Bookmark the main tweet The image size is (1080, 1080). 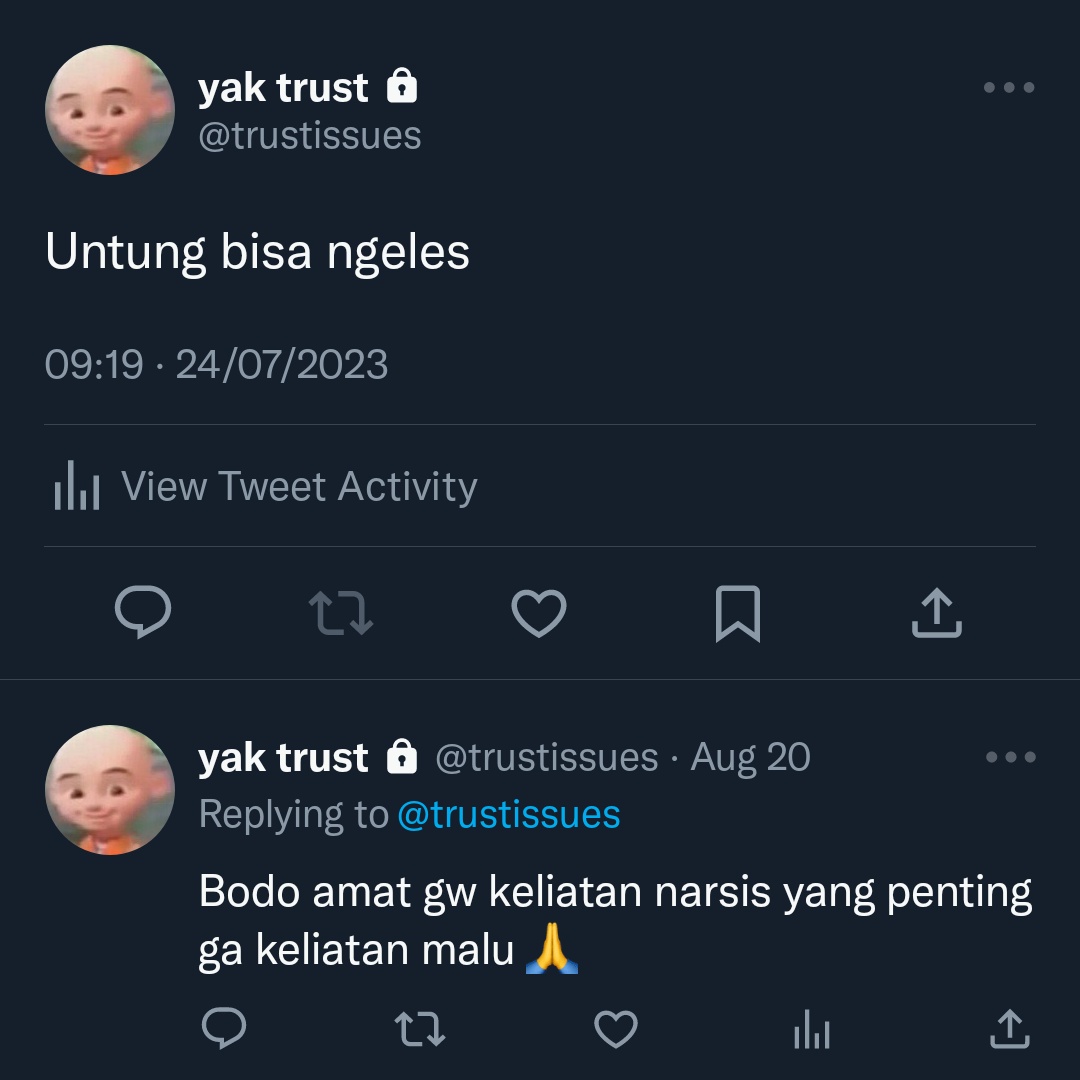point(738,613)
